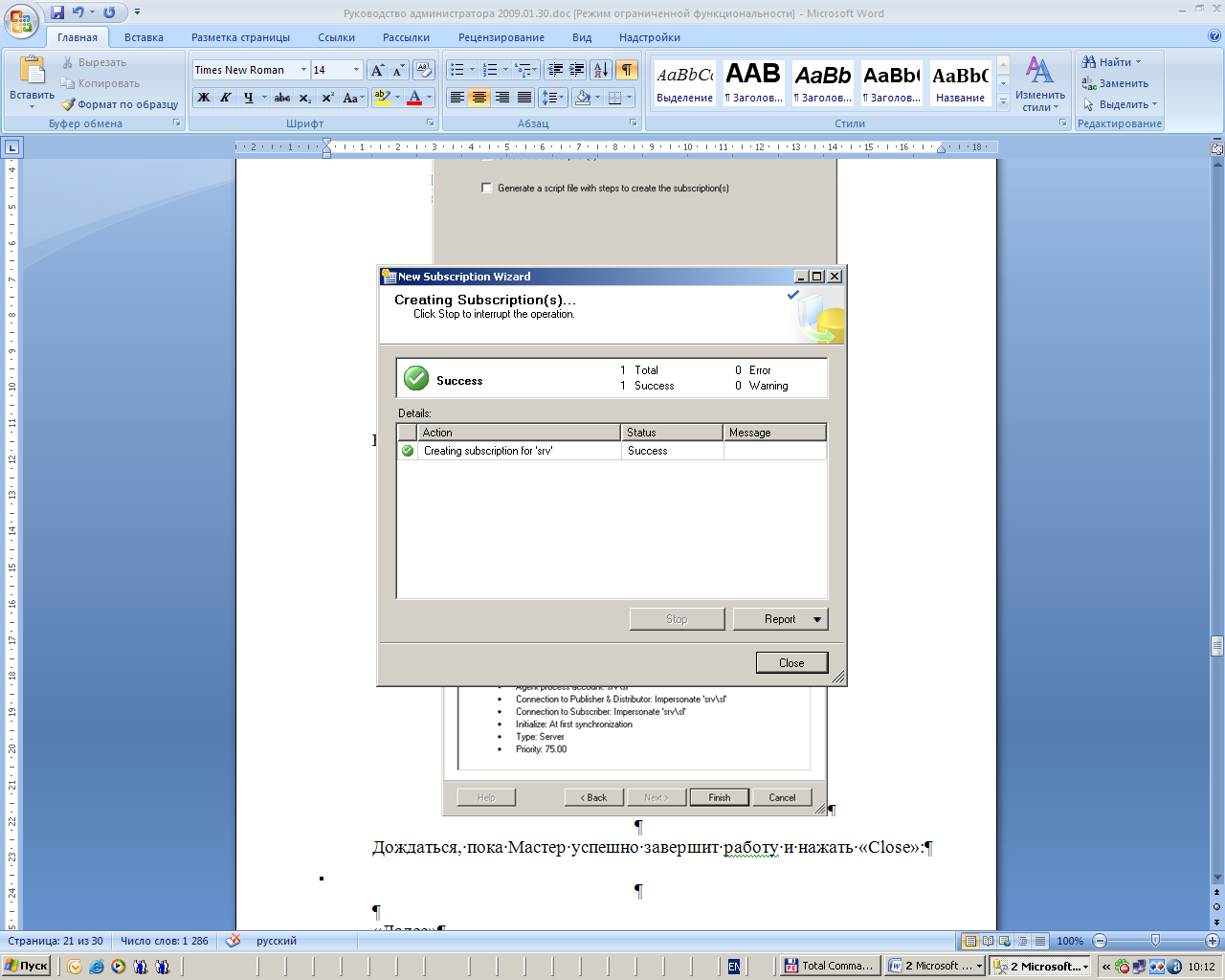The image size is (1225, 980).
Task: Toggle underline Ч formatting
Action: pyautogui.click(x=248, y=98)
